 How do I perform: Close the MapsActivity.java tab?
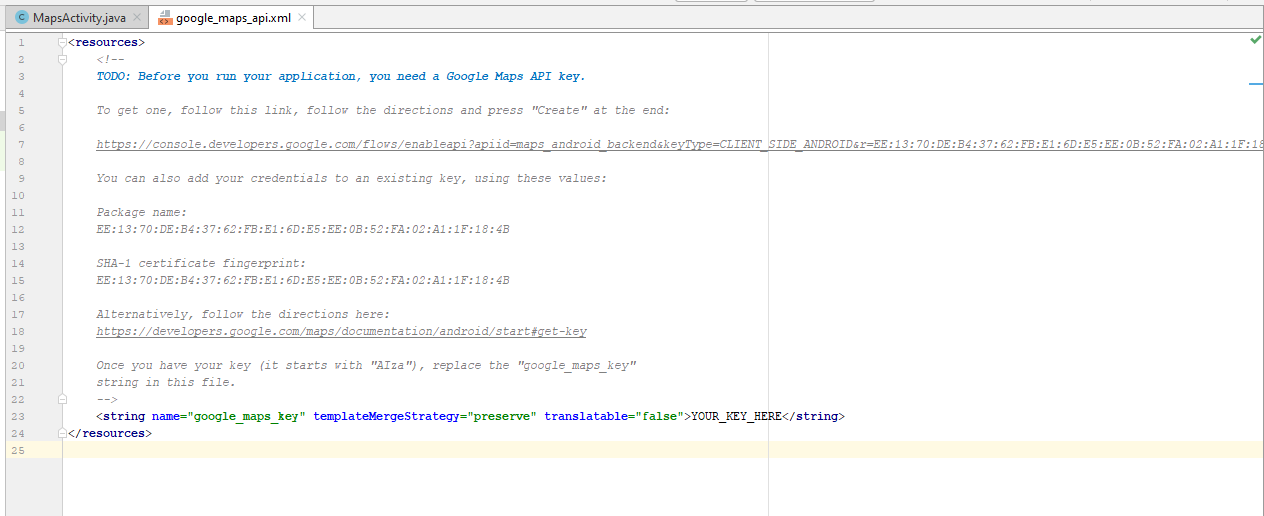137,18
